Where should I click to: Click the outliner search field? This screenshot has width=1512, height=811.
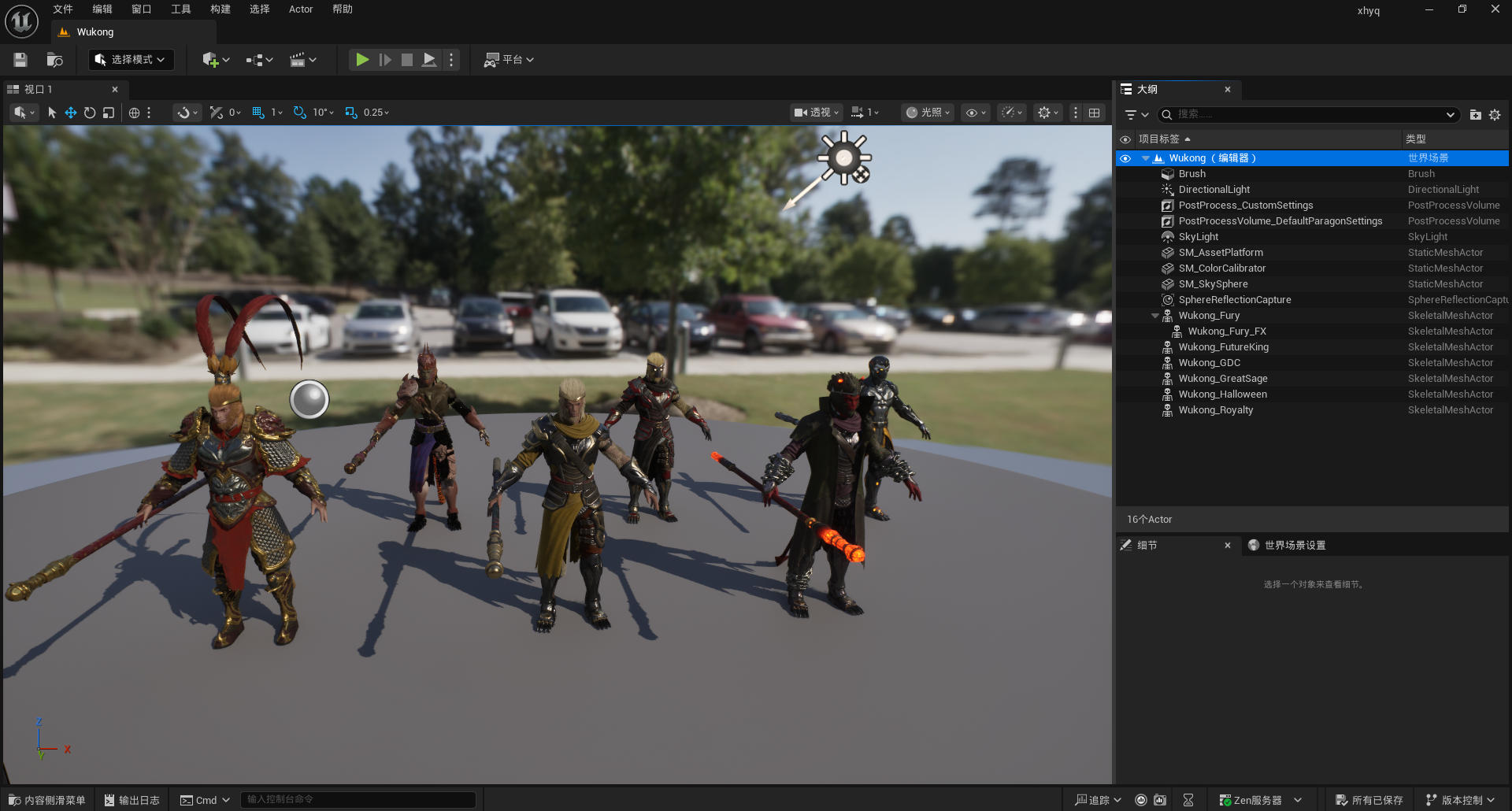click(x=1308, y=115)
